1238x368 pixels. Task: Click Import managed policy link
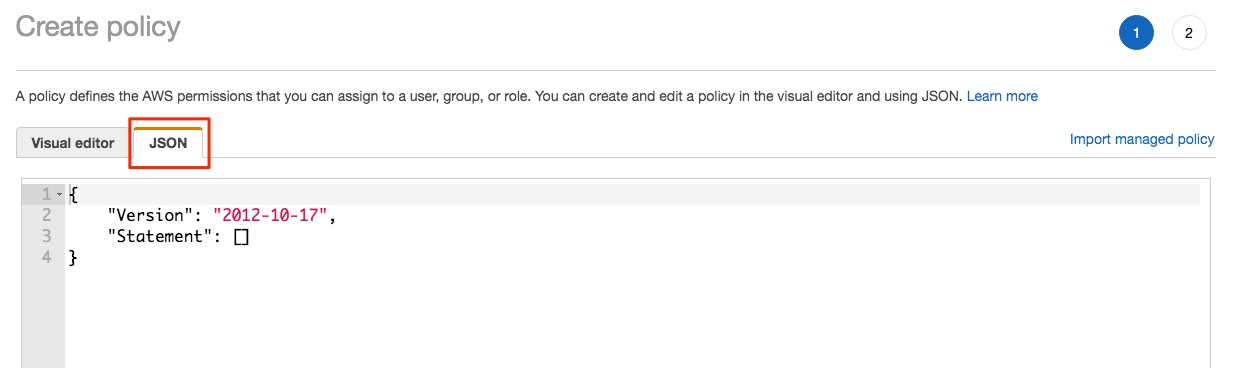click(x=1142, y=139)
